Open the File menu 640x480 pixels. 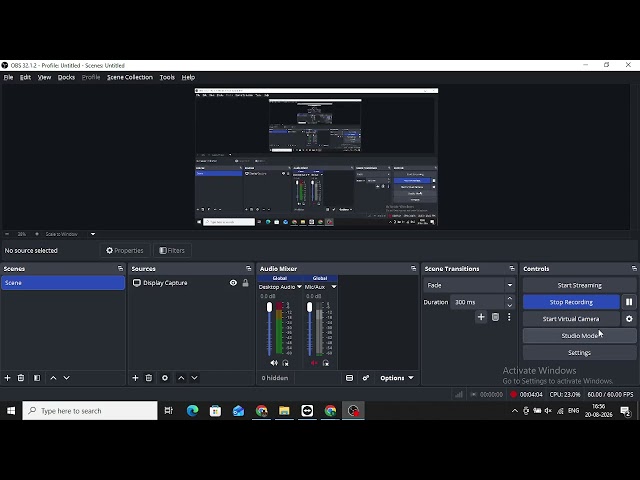click(x=8, y=77)
